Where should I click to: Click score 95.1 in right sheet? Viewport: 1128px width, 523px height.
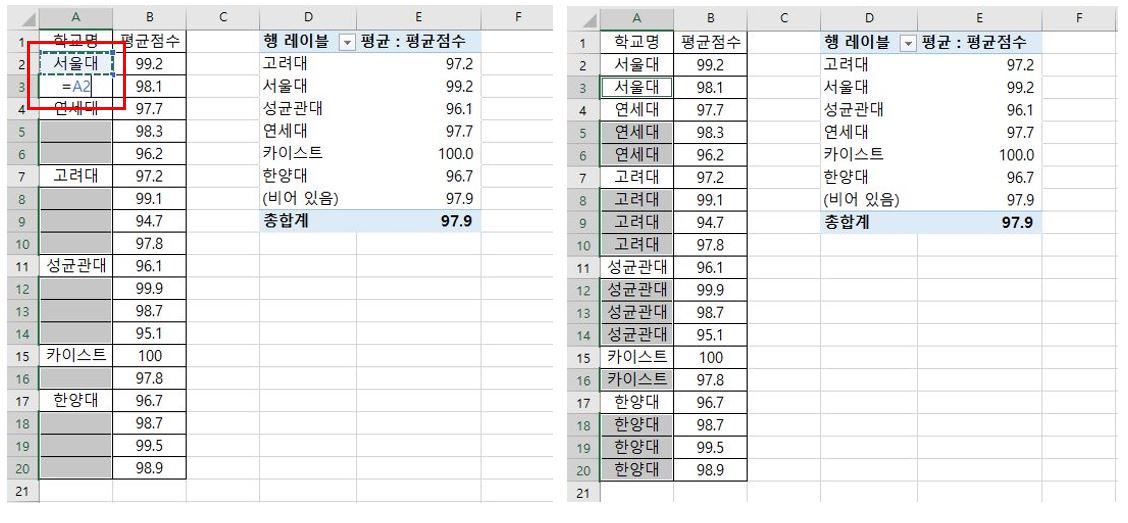point(710,335)
